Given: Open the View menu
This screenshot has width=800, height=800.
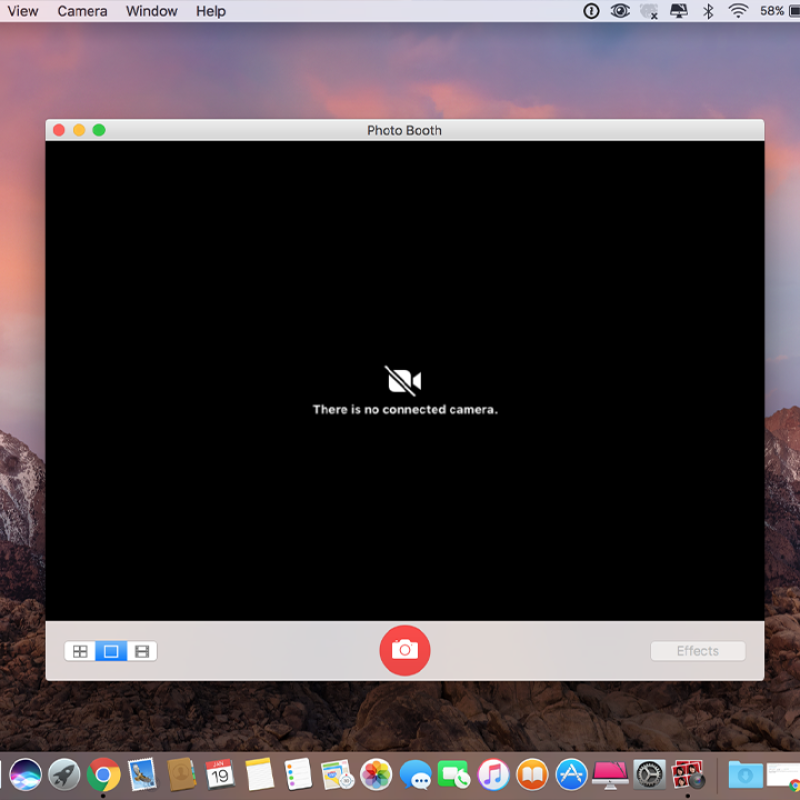Looking at the screenshot, I should point(23,11).
